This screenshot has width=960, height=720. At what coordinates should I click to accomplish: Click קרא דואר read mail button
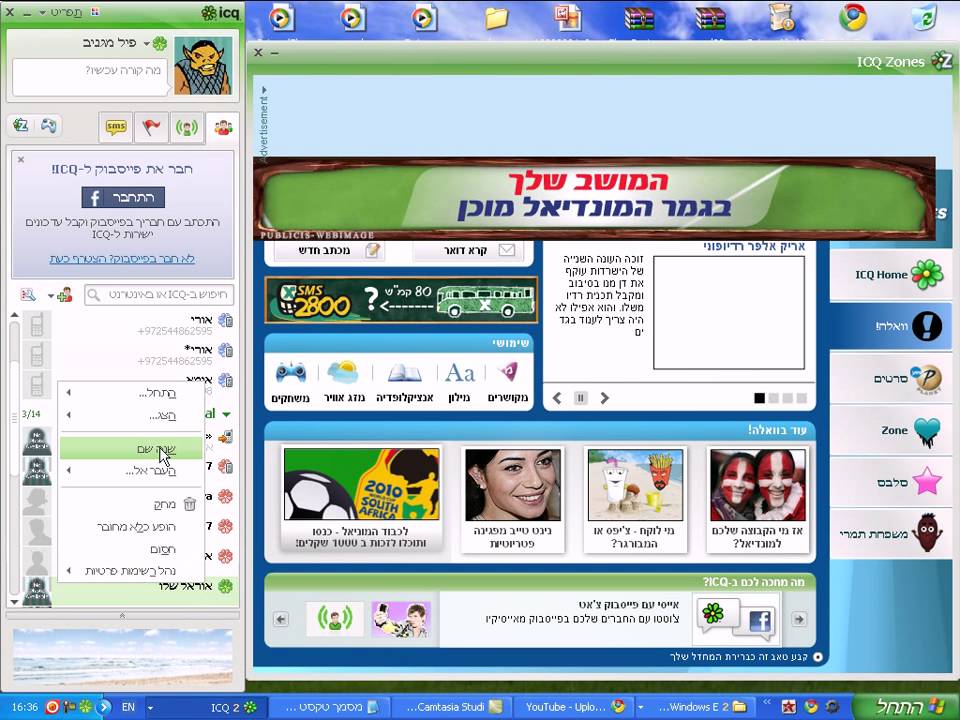[469, 250]
